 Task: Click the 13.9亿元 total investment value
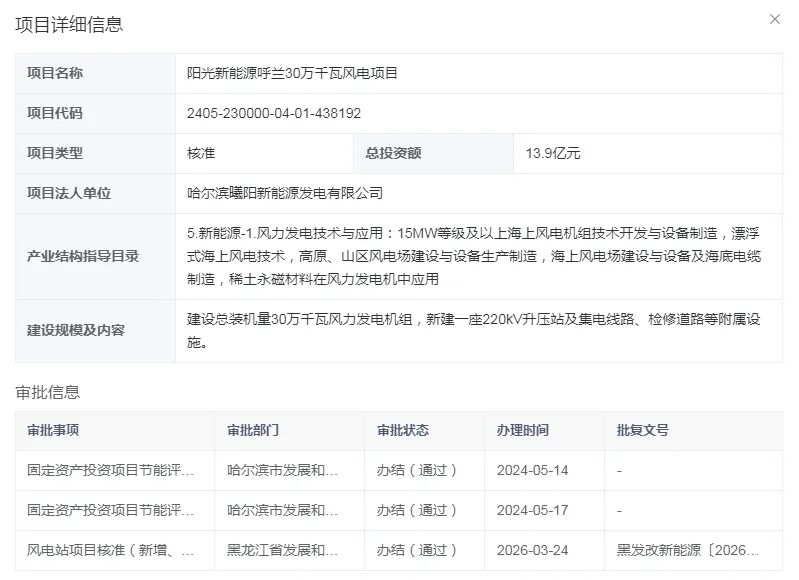tap(553, 153)
